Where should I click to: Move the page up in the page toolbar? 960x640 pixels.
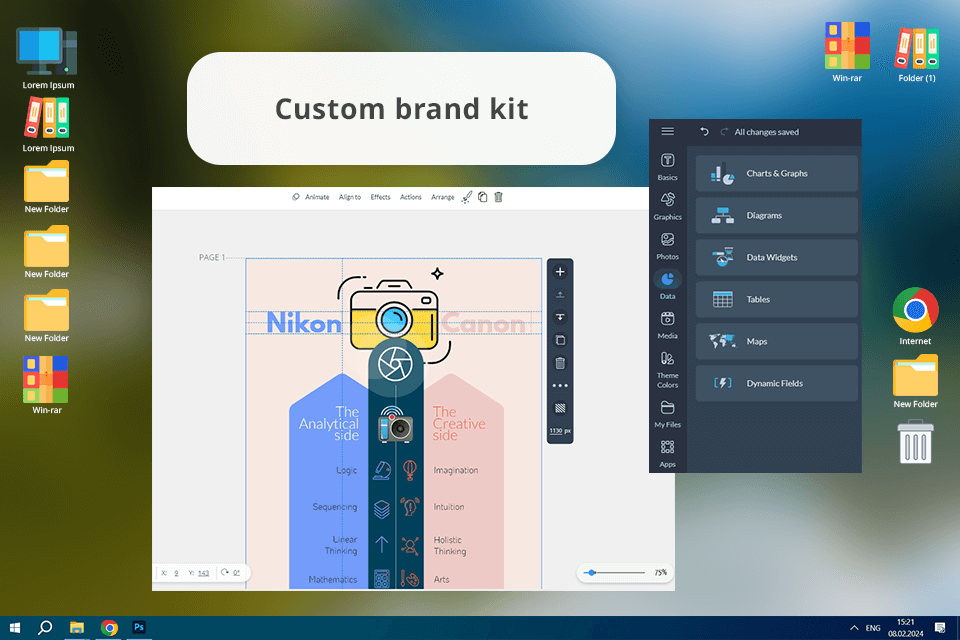click(x=560, y=295)
